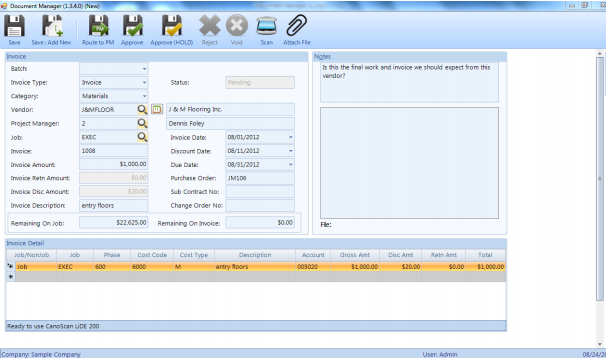Click the Account cell 005020
This screenshot has height=361, width=606.
tap(313, 267)
